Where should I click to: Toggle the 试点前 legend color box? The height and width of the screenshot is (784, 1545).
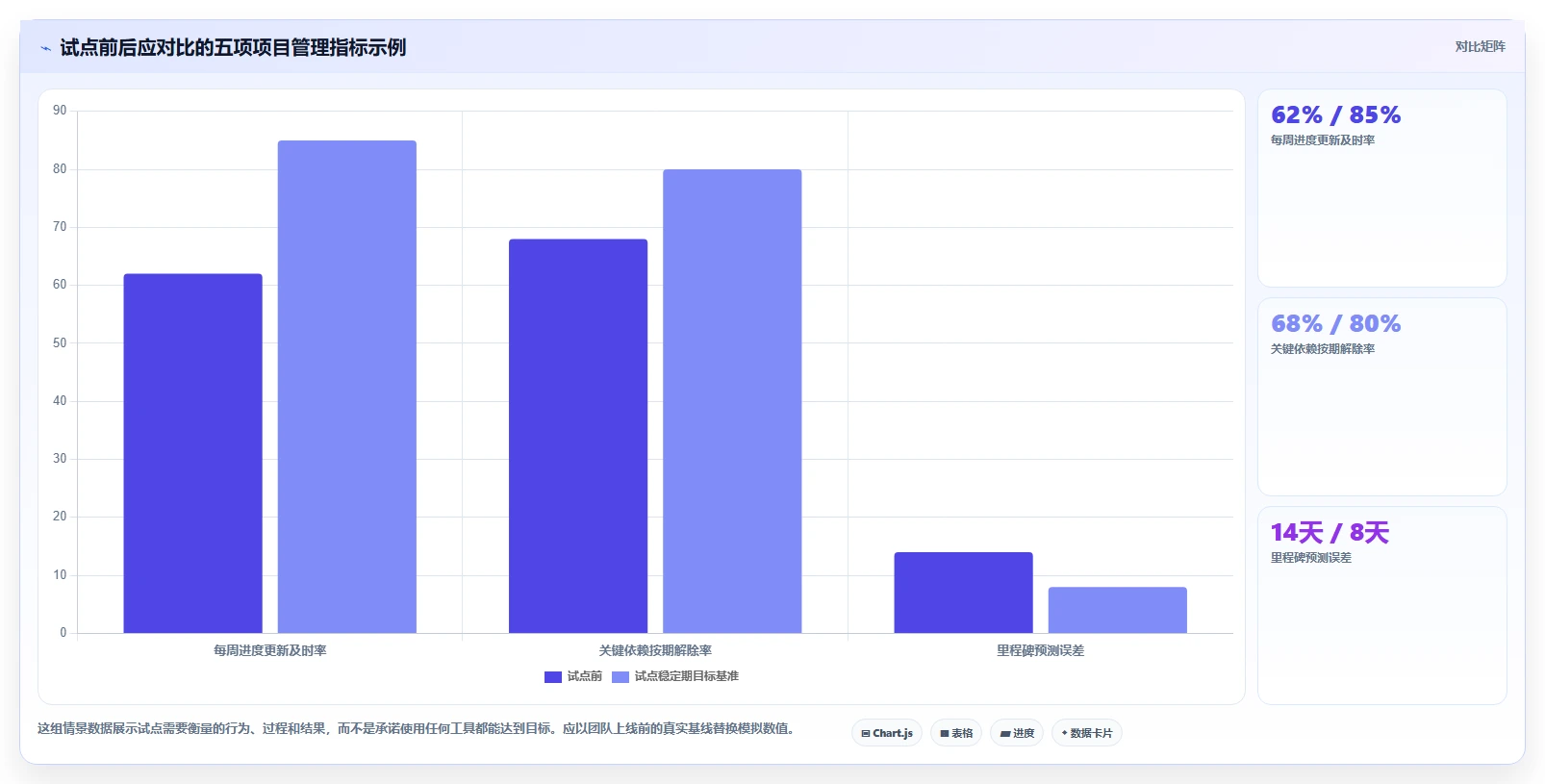pyautogui.click(x=553, y=677)
